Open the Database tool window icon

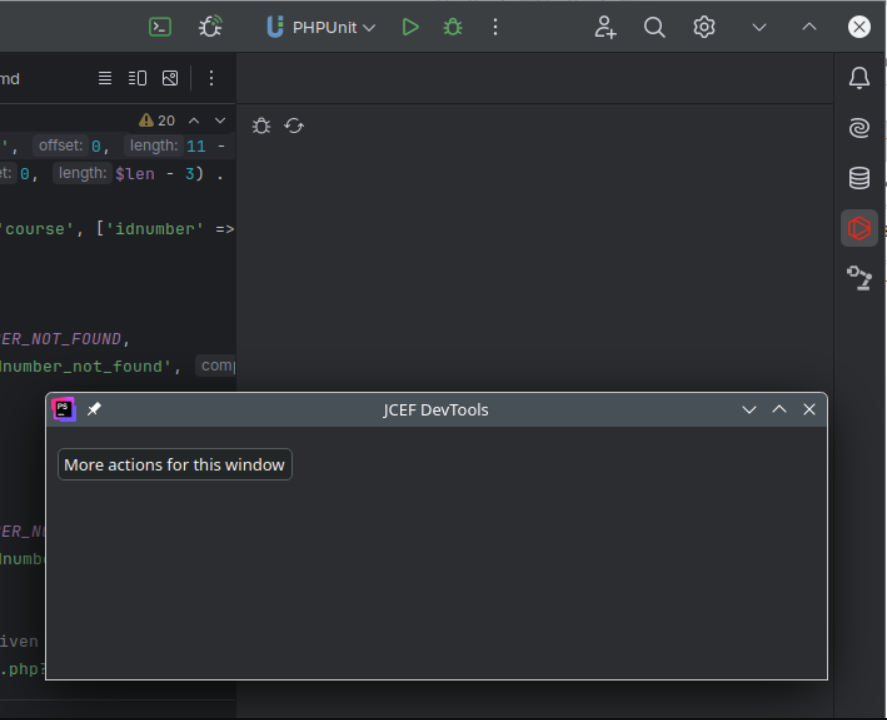tap(859, 178)
